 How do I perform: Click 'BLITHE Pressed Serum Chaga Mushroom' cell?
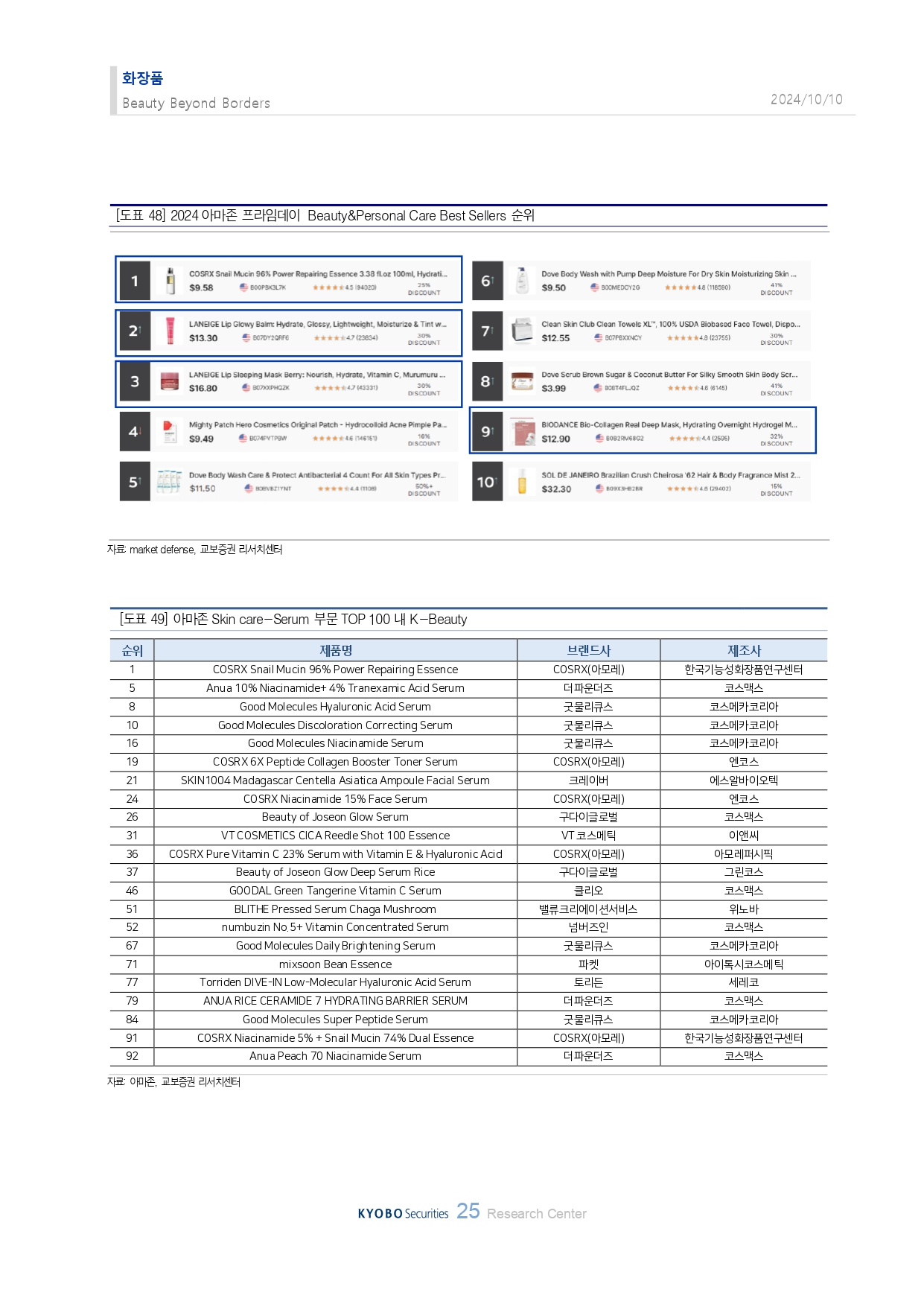click(x=336, y=909)
